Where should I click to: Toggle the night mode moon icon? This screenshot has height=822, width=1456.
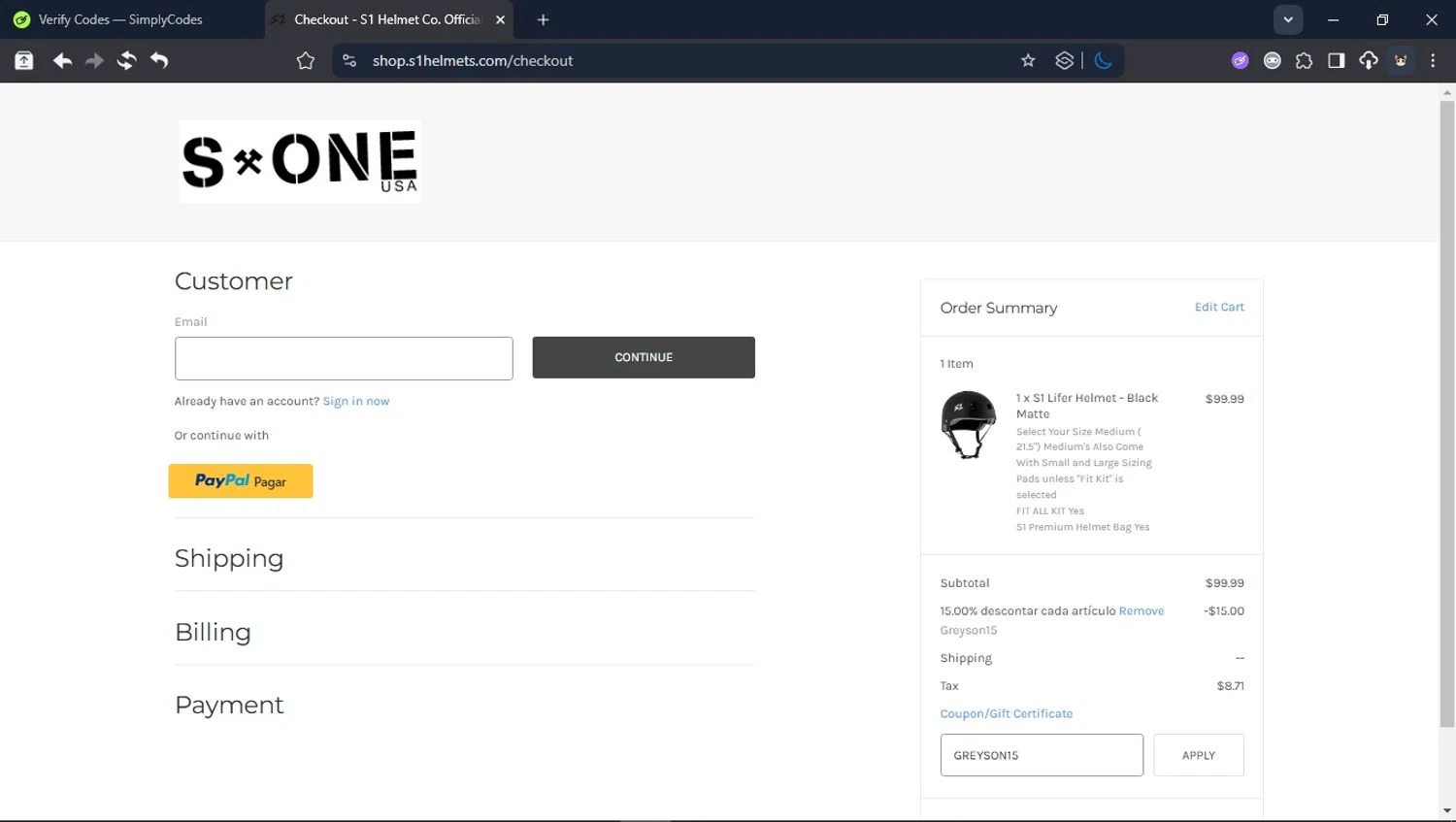pos(1104,60)
